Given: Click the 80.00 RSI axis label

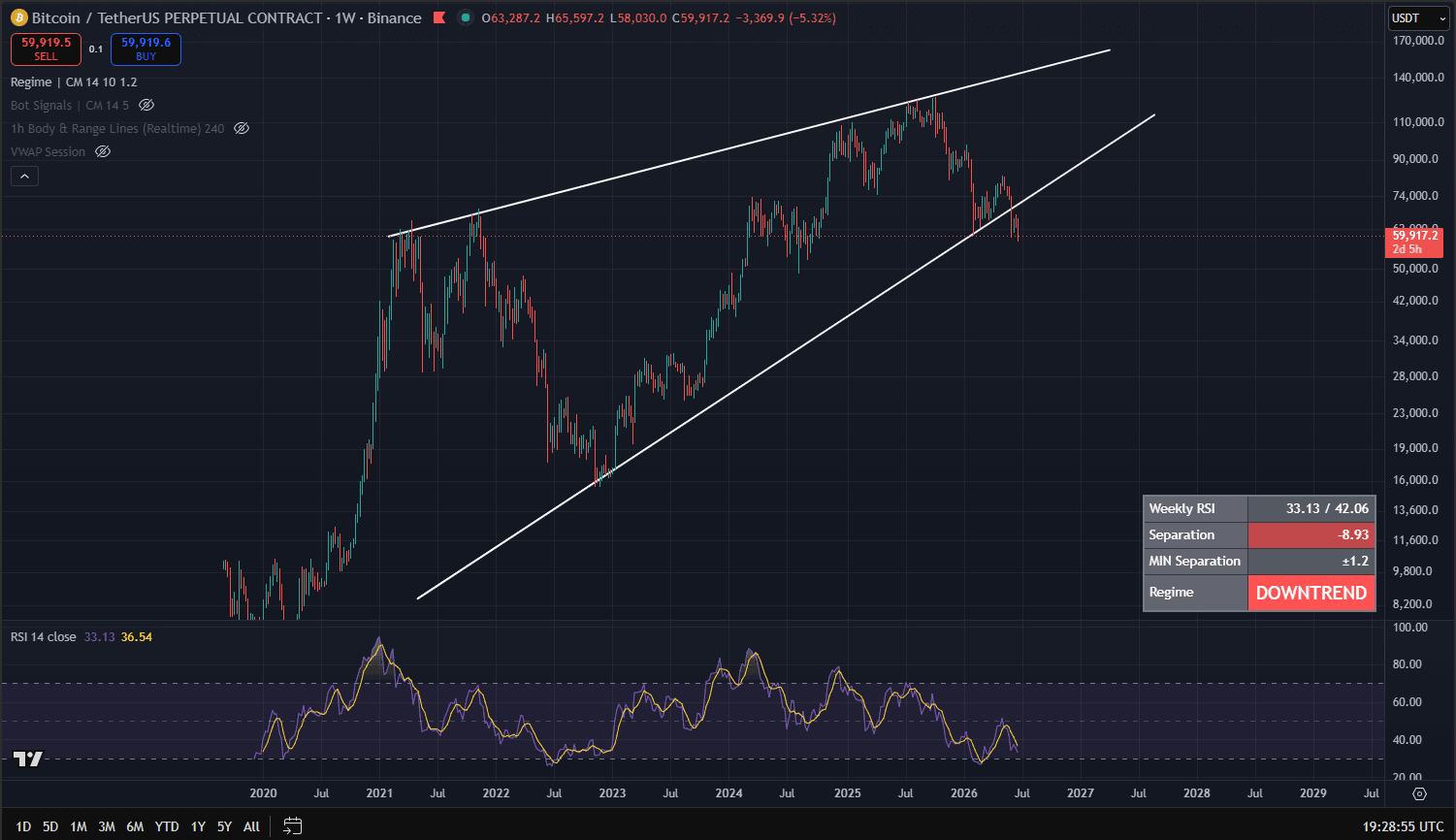Looking at the screenshot, I should click(x=1407, y=664).
